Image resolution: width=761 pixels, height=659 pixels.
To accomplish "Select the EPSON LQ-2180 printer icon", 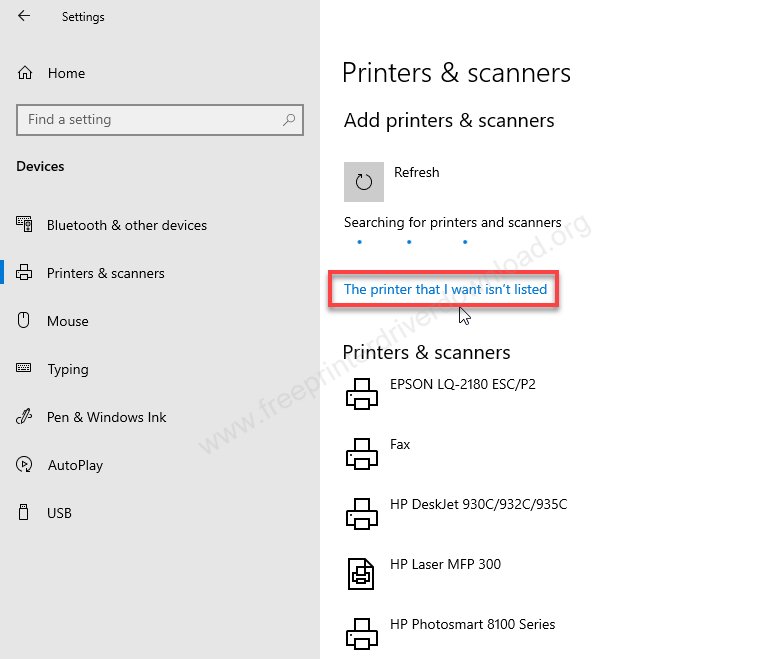I will pos(361,394).
